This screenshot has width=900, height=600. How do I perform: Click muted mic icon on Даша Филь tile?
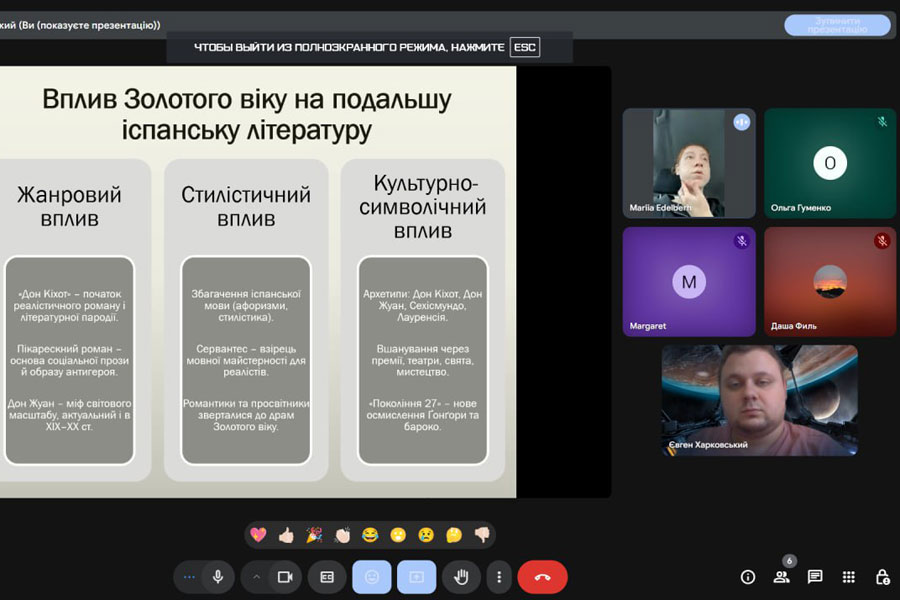882,241
